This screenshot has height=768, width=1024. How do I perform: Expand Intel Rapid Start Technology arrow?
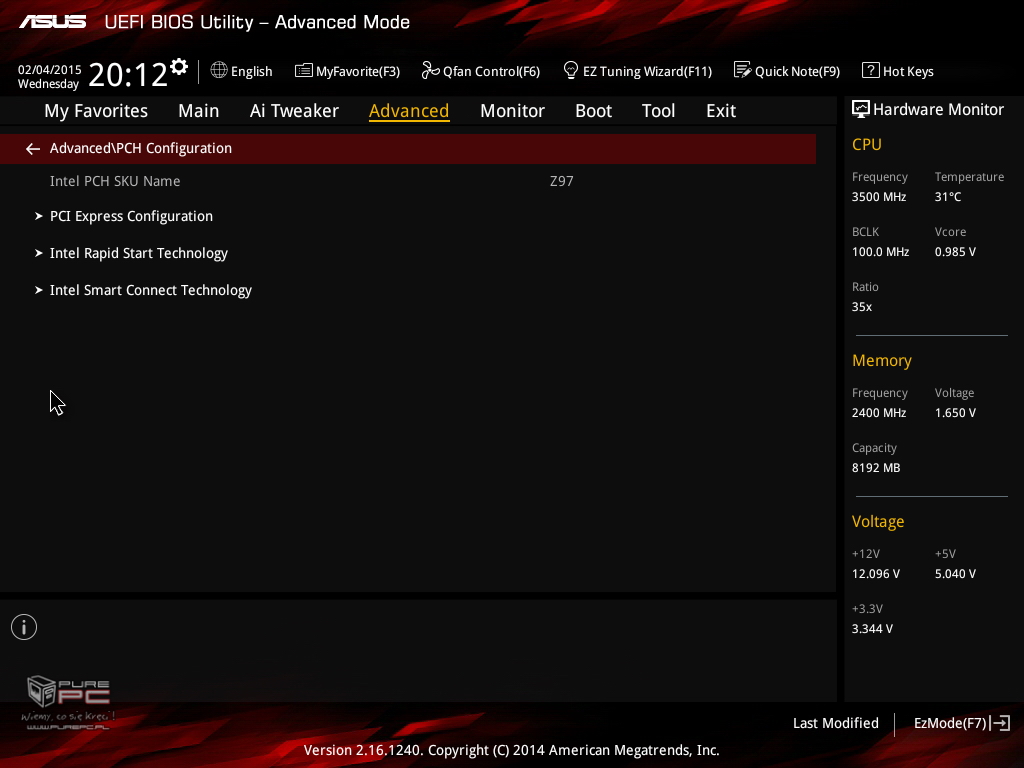pos(39,253)
